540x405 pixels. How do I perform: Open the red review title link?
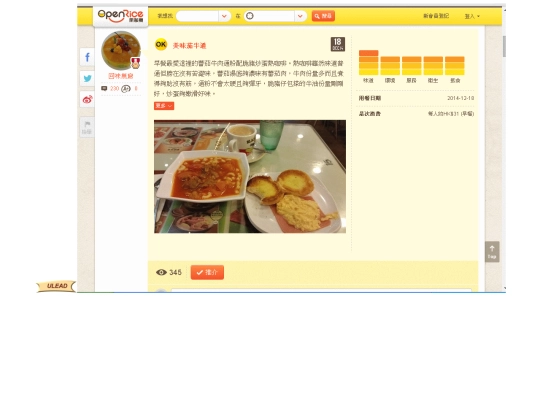click(189, 45)
